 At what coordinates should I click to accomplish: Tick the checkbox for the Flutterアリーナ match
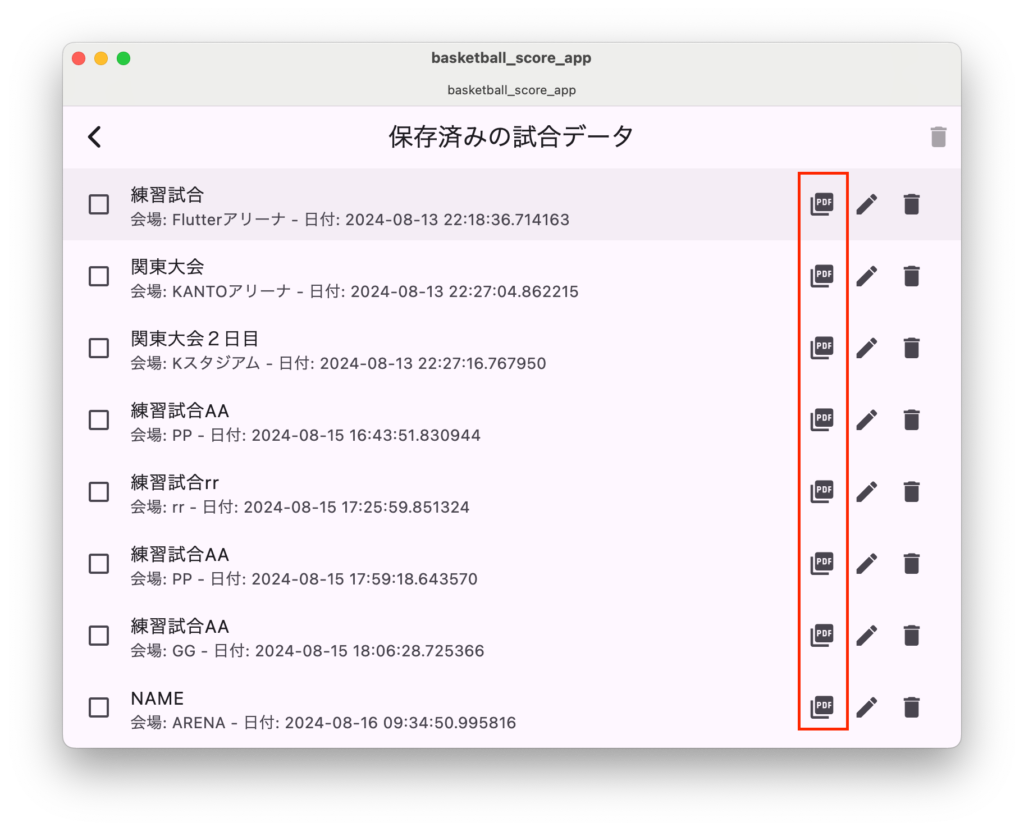(x=99, y=204)
